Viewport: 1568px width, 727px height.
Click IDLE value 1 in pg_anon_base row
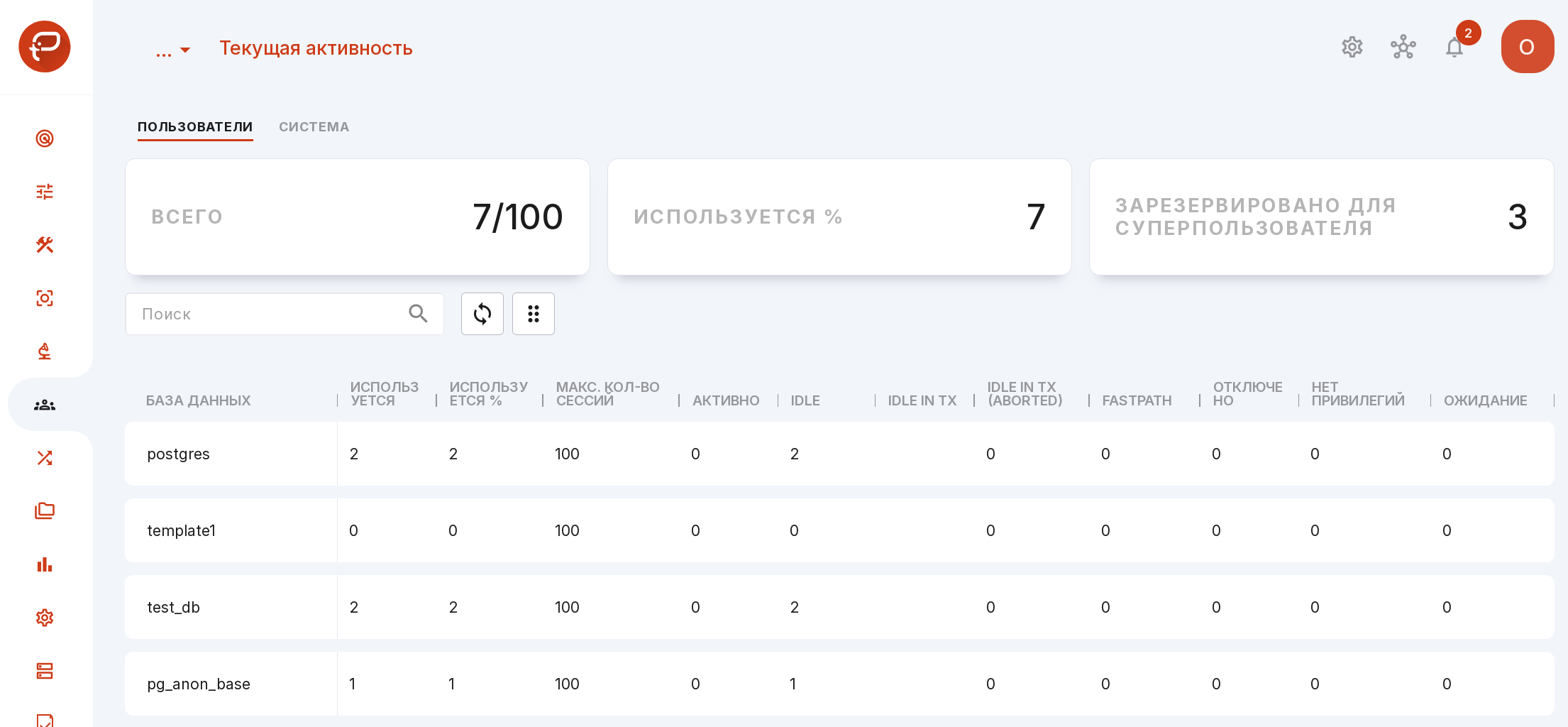793,684
